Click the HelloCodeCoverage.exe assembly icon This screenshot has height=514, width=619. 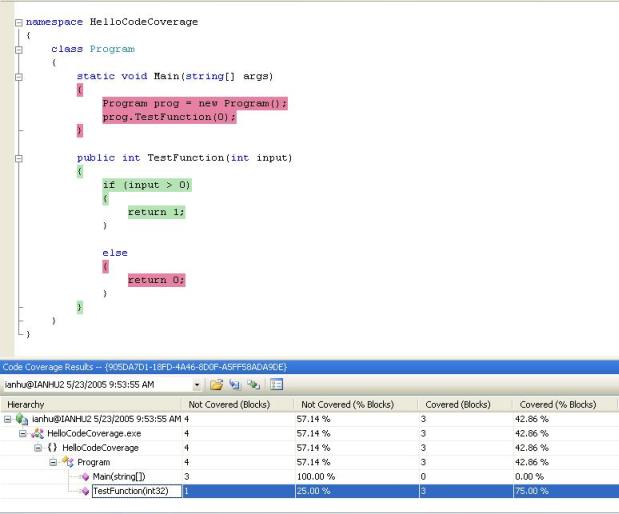(37, 433)
